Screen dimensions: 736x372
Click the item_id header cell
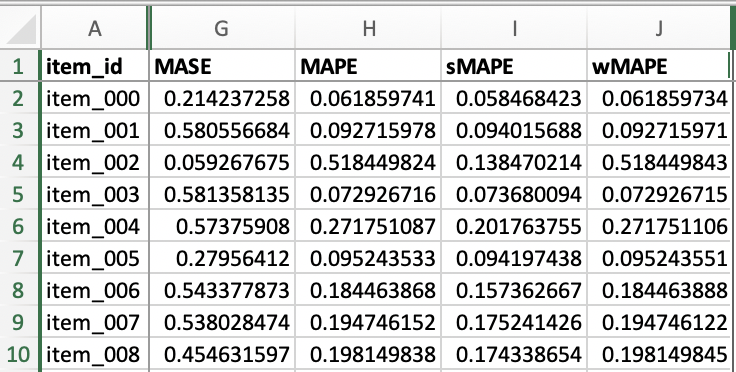coord(95,66)
